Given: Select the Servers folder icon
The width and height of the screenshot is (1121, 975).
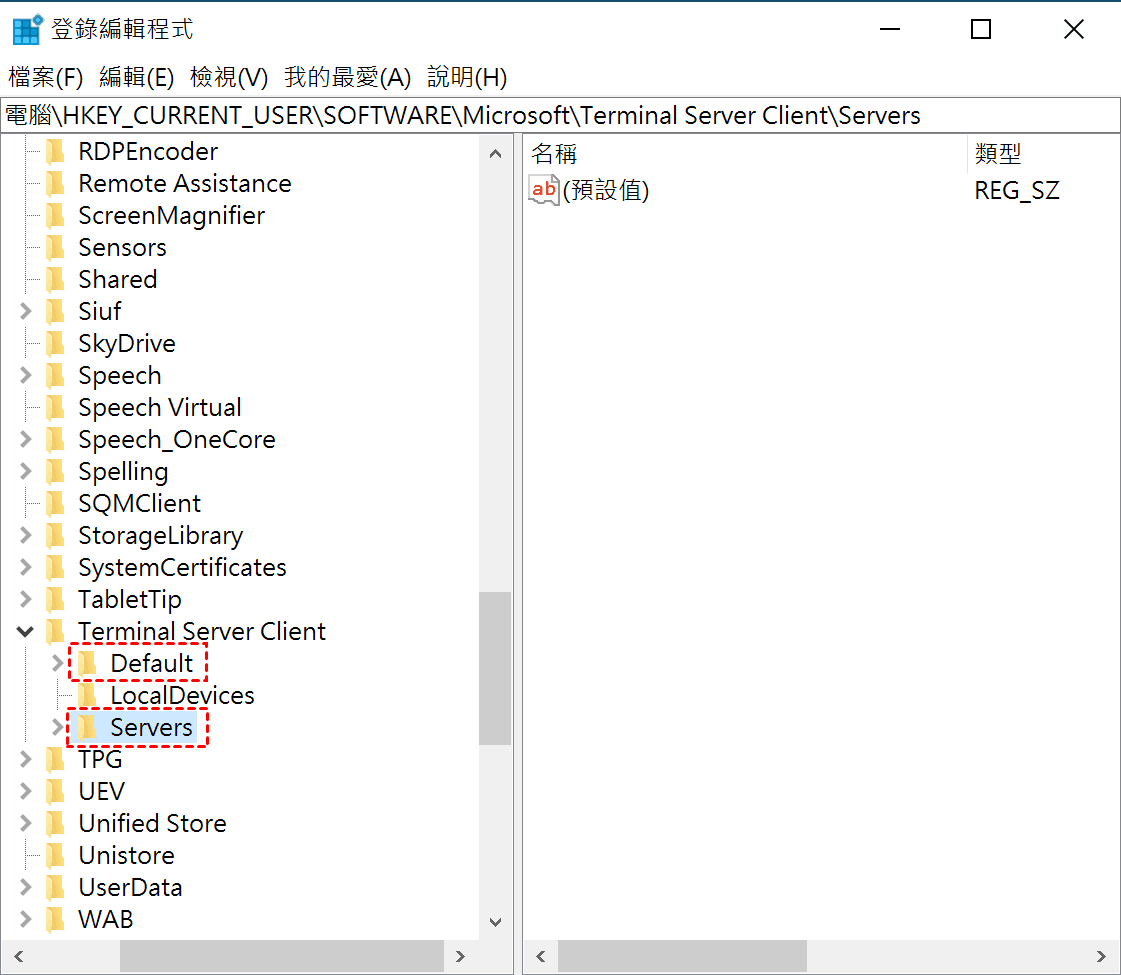Looking at the screenshot, I should (x=87, y=728).
